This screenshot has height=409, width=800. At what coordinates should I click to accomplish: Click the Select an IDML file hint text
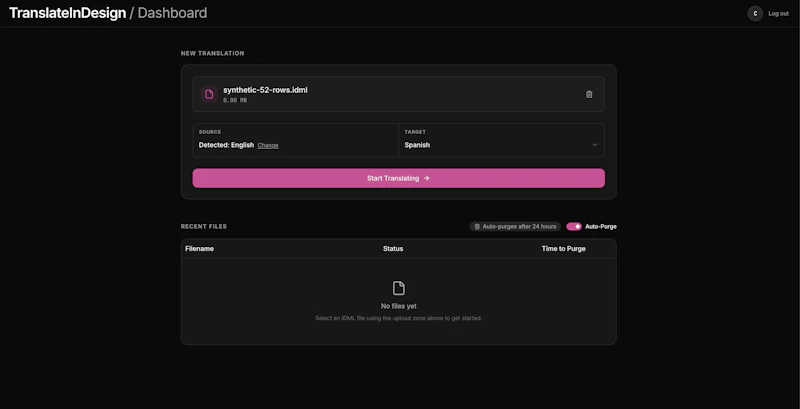point(398,318)
